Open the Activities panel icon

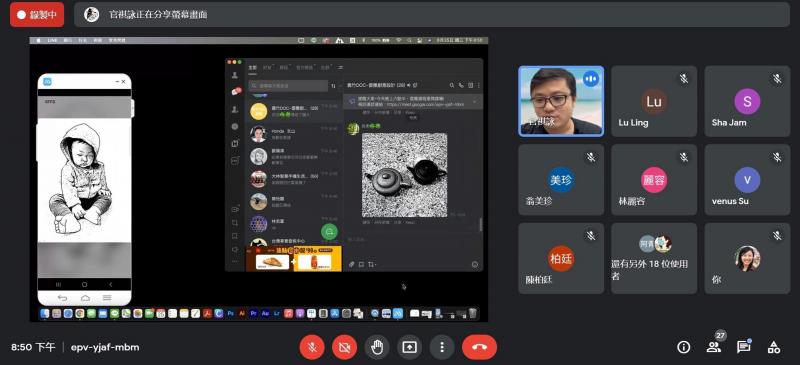(x=773, y=347)
